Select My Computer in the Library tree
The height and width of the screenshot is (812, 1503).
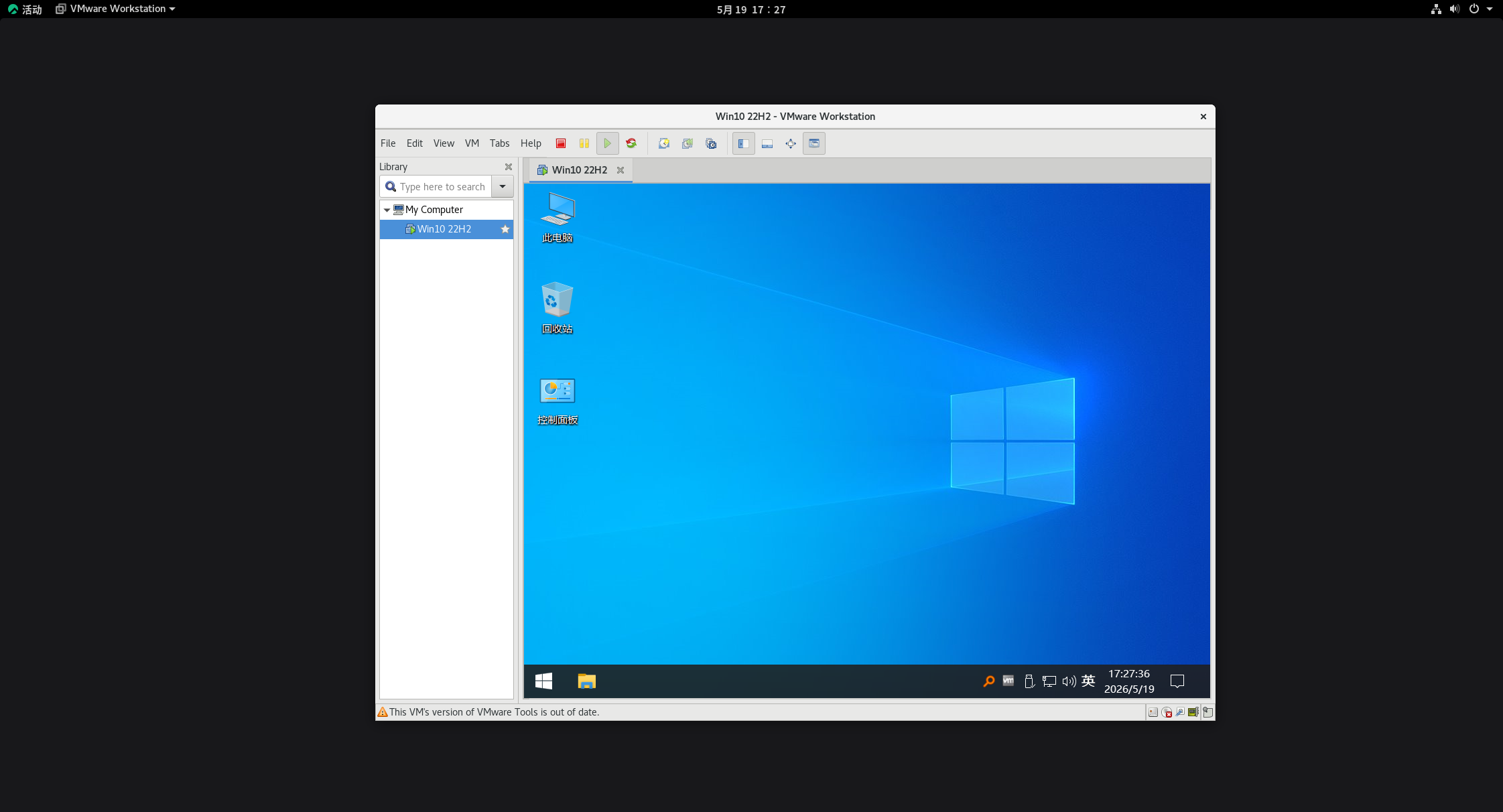click(434, 210)
